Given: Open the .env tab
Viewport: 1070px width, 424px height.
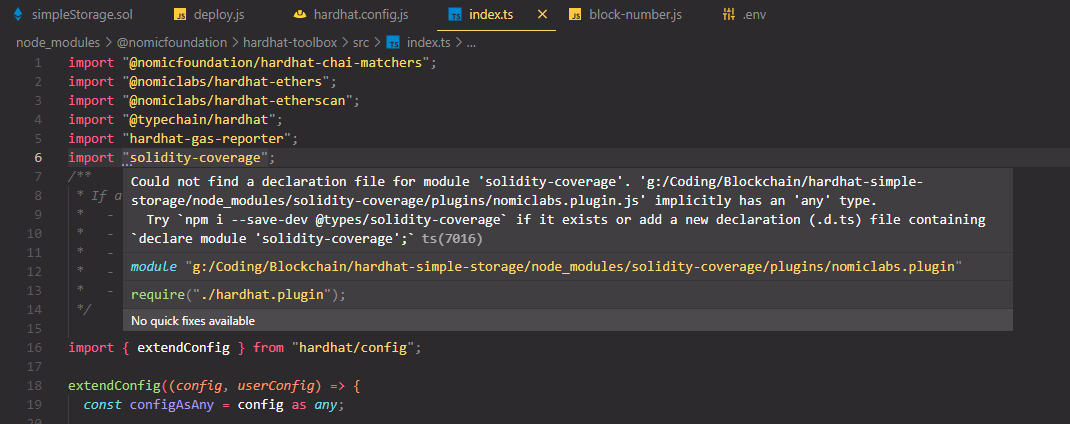Looking at the screenshot, I should [x=755, y=14].
